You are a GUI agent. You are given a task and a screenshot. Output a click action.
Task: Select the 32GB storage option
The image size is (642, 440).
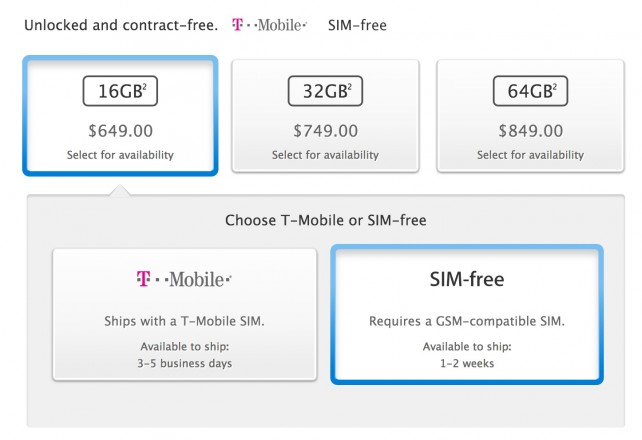click(325, 116)
